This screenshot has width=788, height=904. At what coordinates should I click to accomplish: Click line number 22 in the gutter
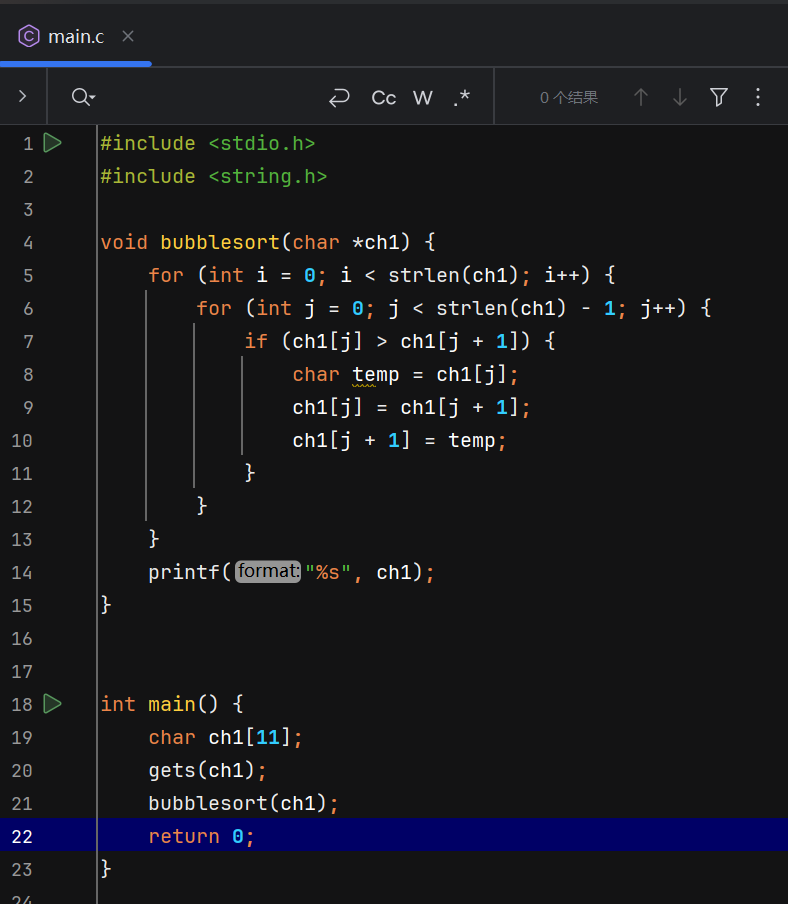(x=22, y=836)
